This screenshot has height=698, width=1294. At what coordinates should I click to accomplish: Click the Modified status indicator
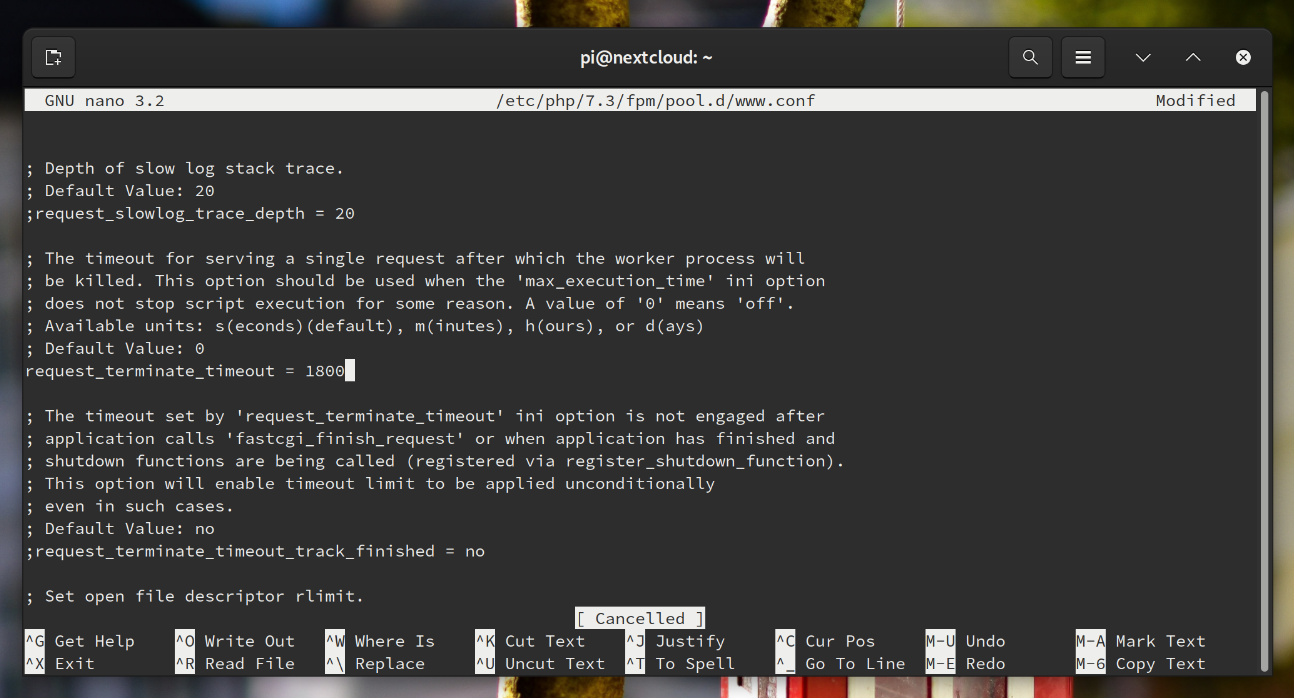pos(1195,100)
